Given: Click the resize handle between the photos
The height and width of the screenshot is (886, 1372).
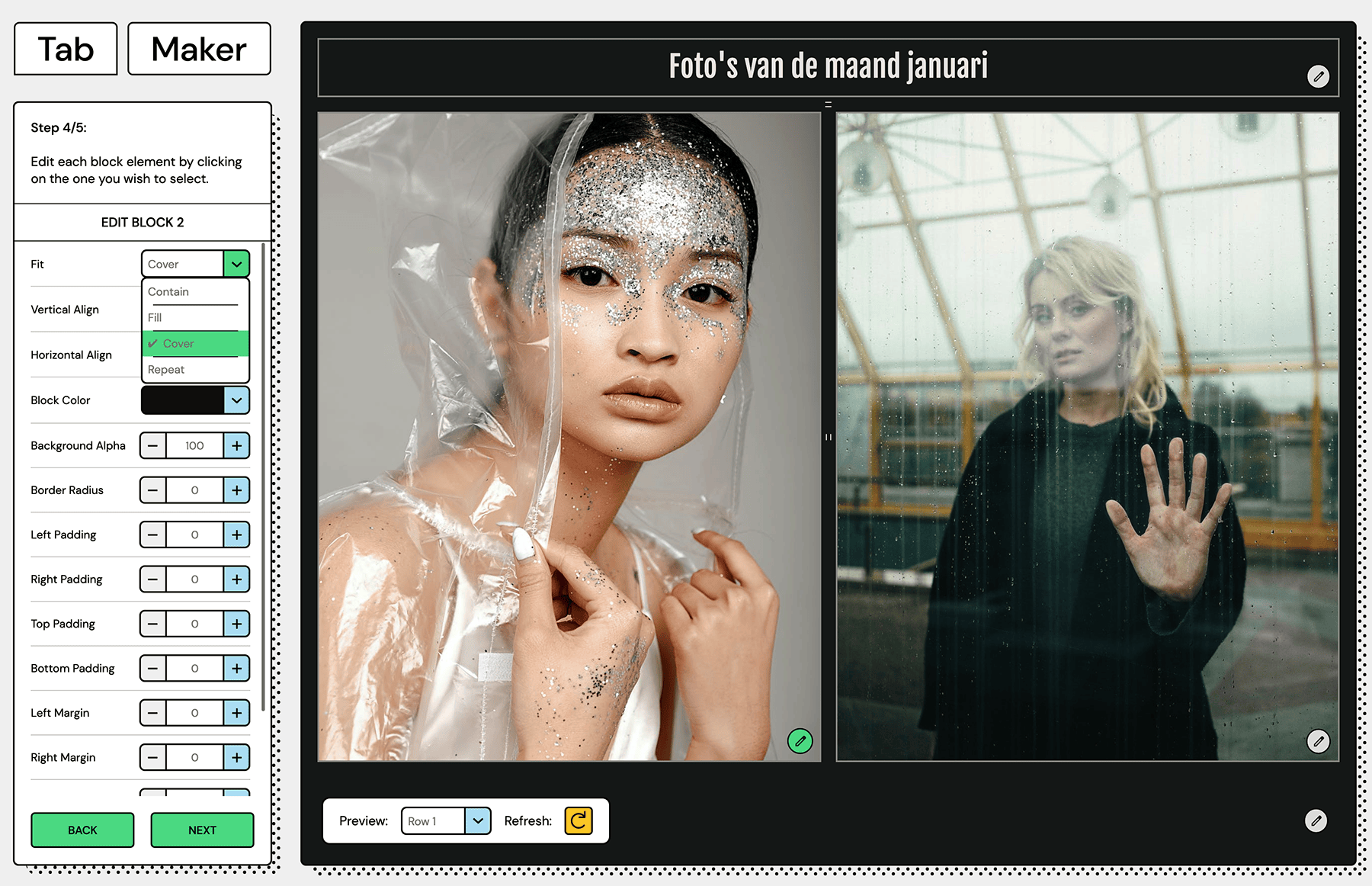Looking at the screenshot, I should (829, 437).
